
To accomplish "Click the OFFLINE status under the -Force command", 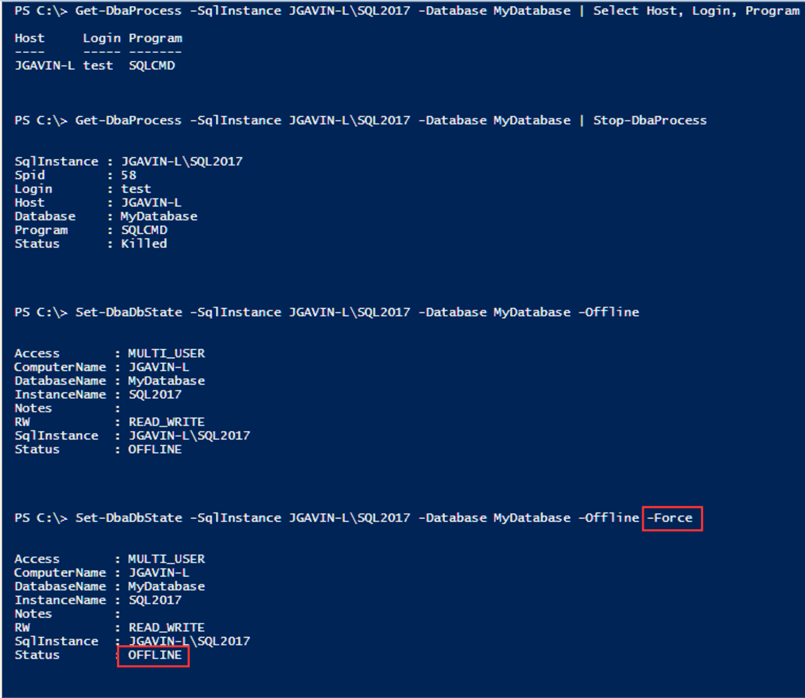I will [x=155, y=655].
